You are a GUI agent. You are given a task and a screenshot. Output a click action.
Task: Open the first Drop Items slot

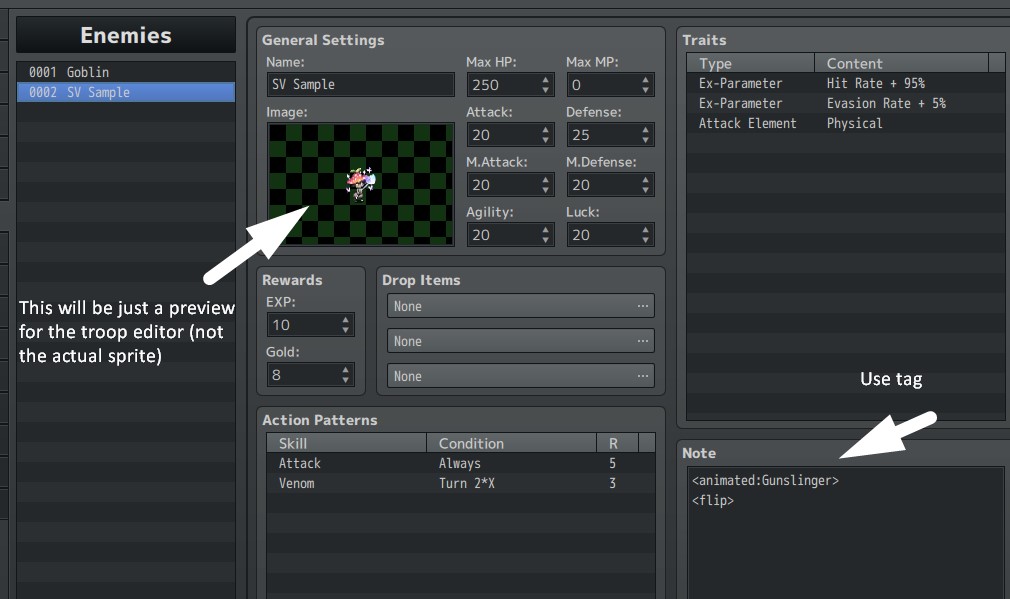click(x=520, y=306)
